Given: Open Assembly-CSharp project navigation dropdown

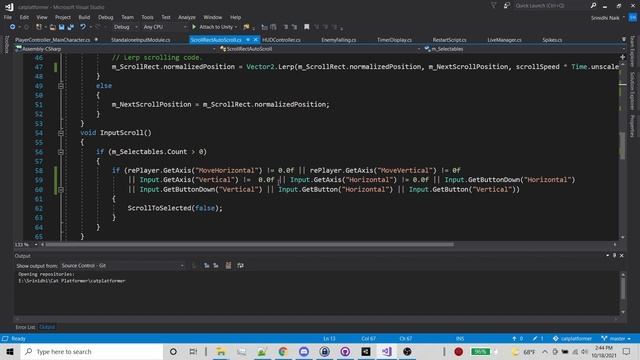Looking at the screenshot, I should pyautogui.click(x=115, y=49).
